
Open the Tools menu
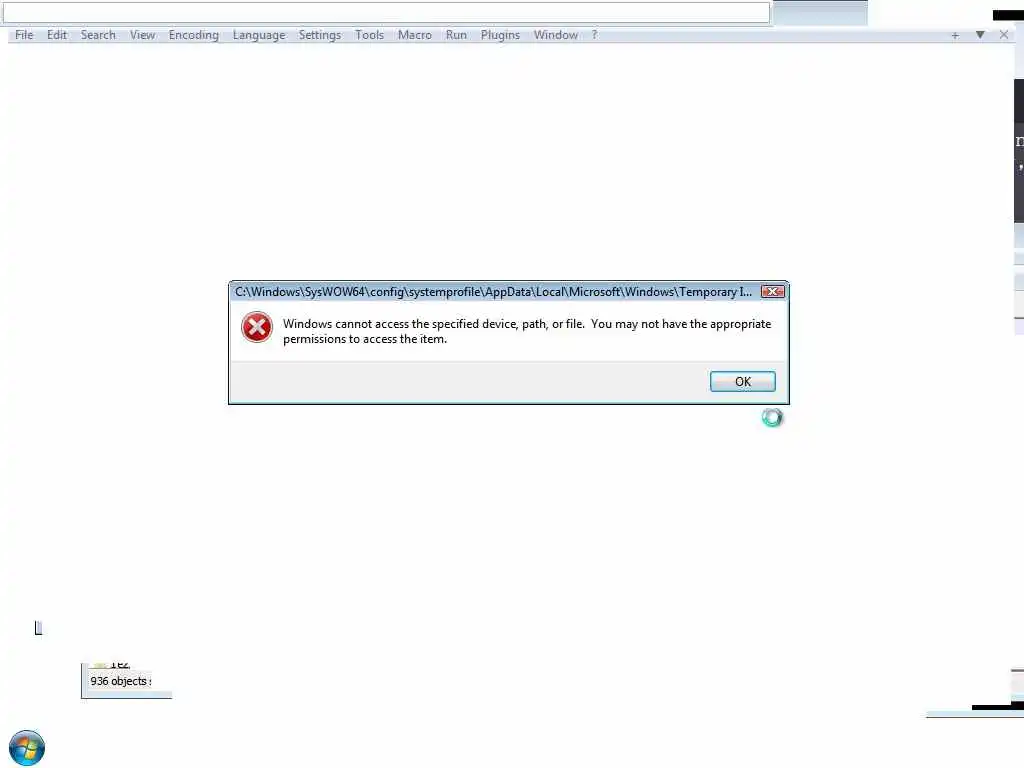coord(369,35)
